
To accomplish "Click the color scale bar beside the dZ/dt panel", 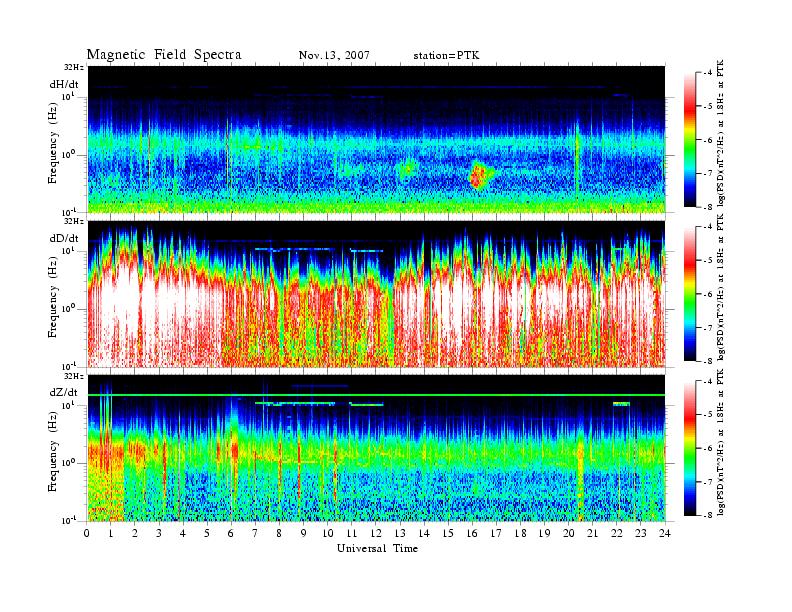I will coord(690,448).
